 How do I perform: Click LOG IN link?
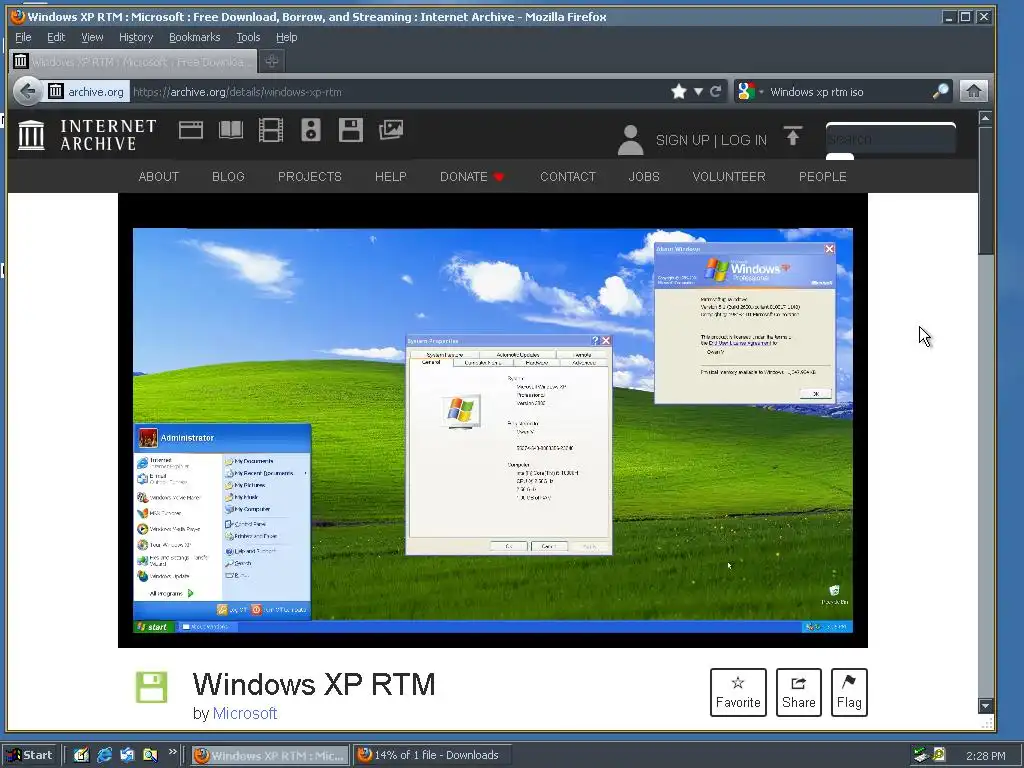click(744, 140)
